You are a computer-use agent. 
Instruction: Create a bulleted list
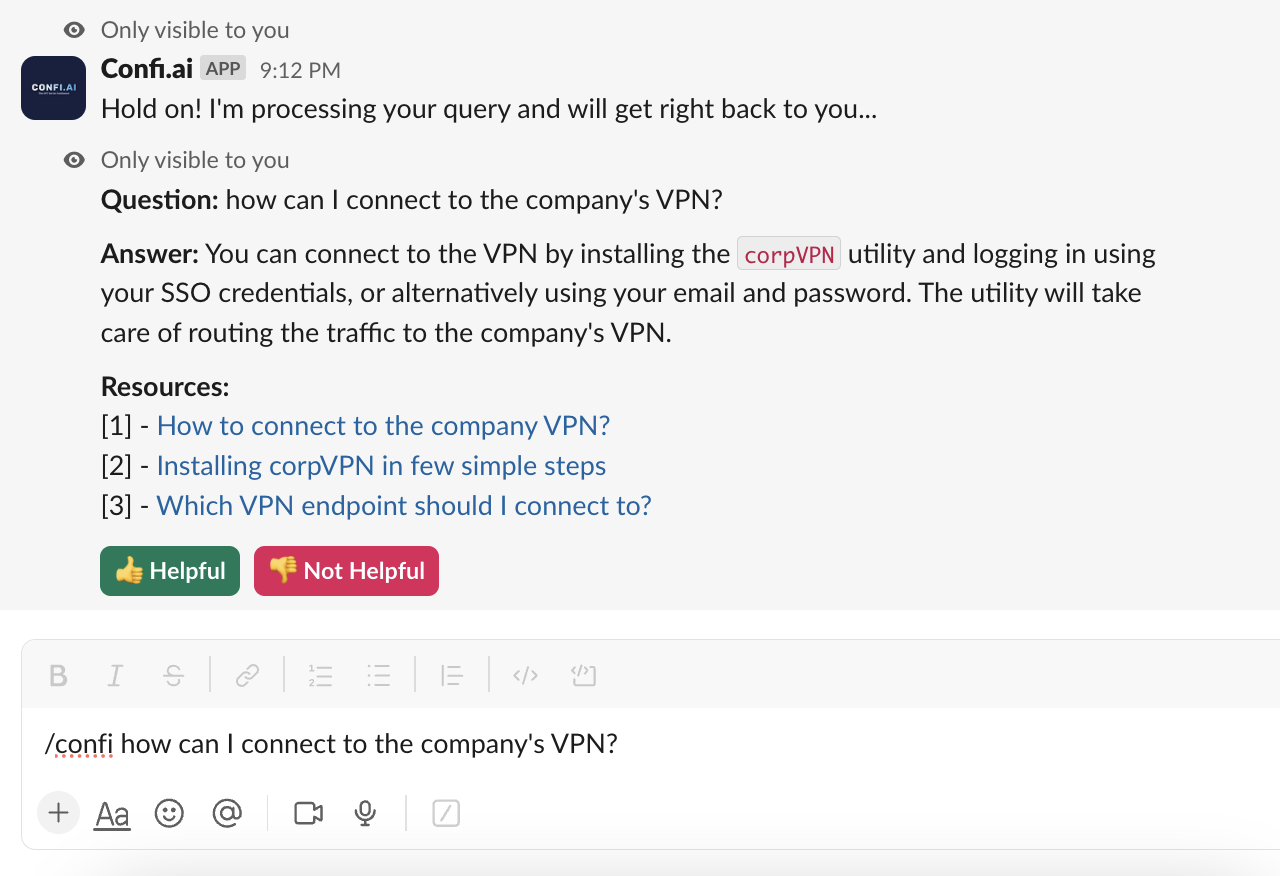(x=379, y=675)
